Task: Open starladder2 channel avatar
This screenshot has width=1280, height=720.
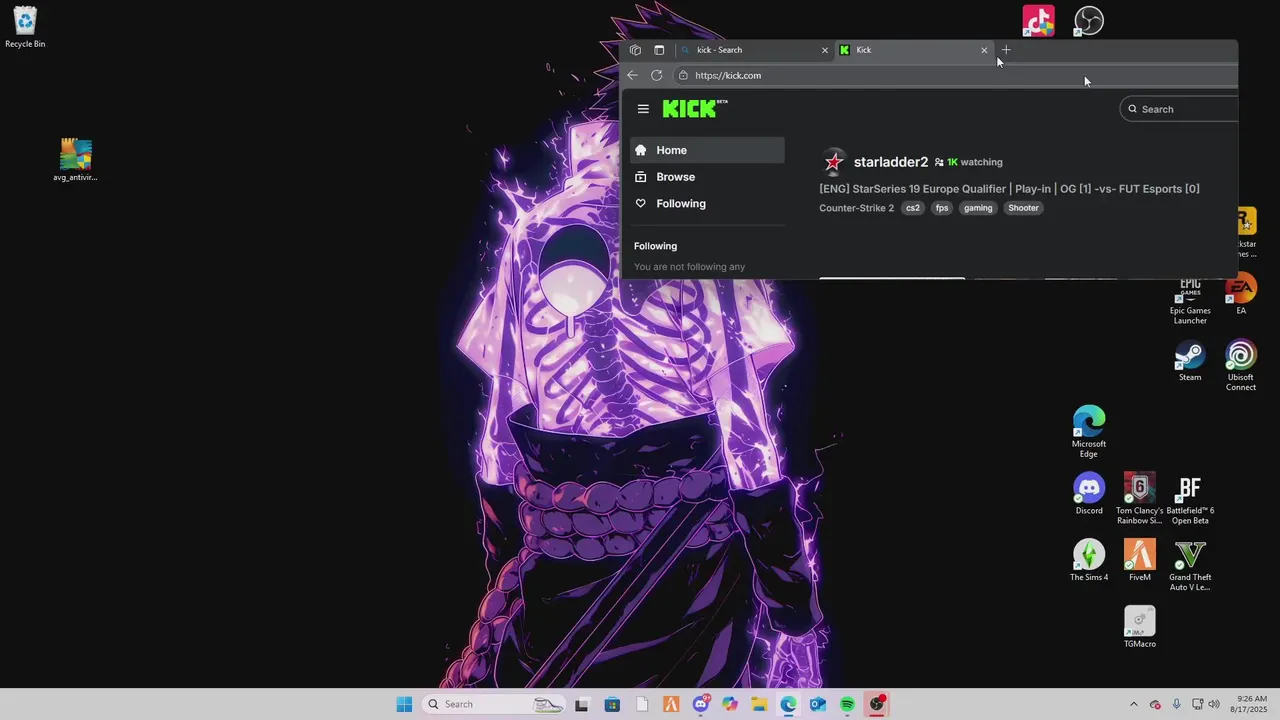Action: [x=833, y=162]
